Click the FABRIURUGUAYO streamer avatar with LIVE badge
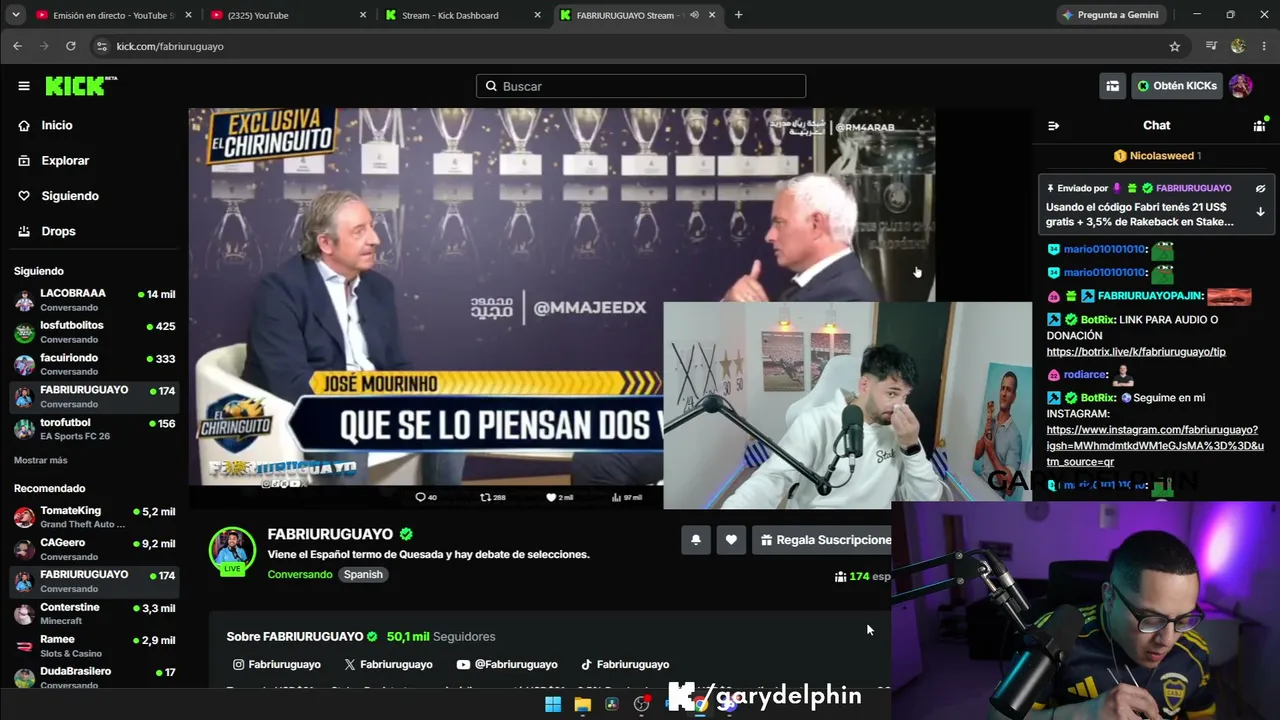 [232, 550]
